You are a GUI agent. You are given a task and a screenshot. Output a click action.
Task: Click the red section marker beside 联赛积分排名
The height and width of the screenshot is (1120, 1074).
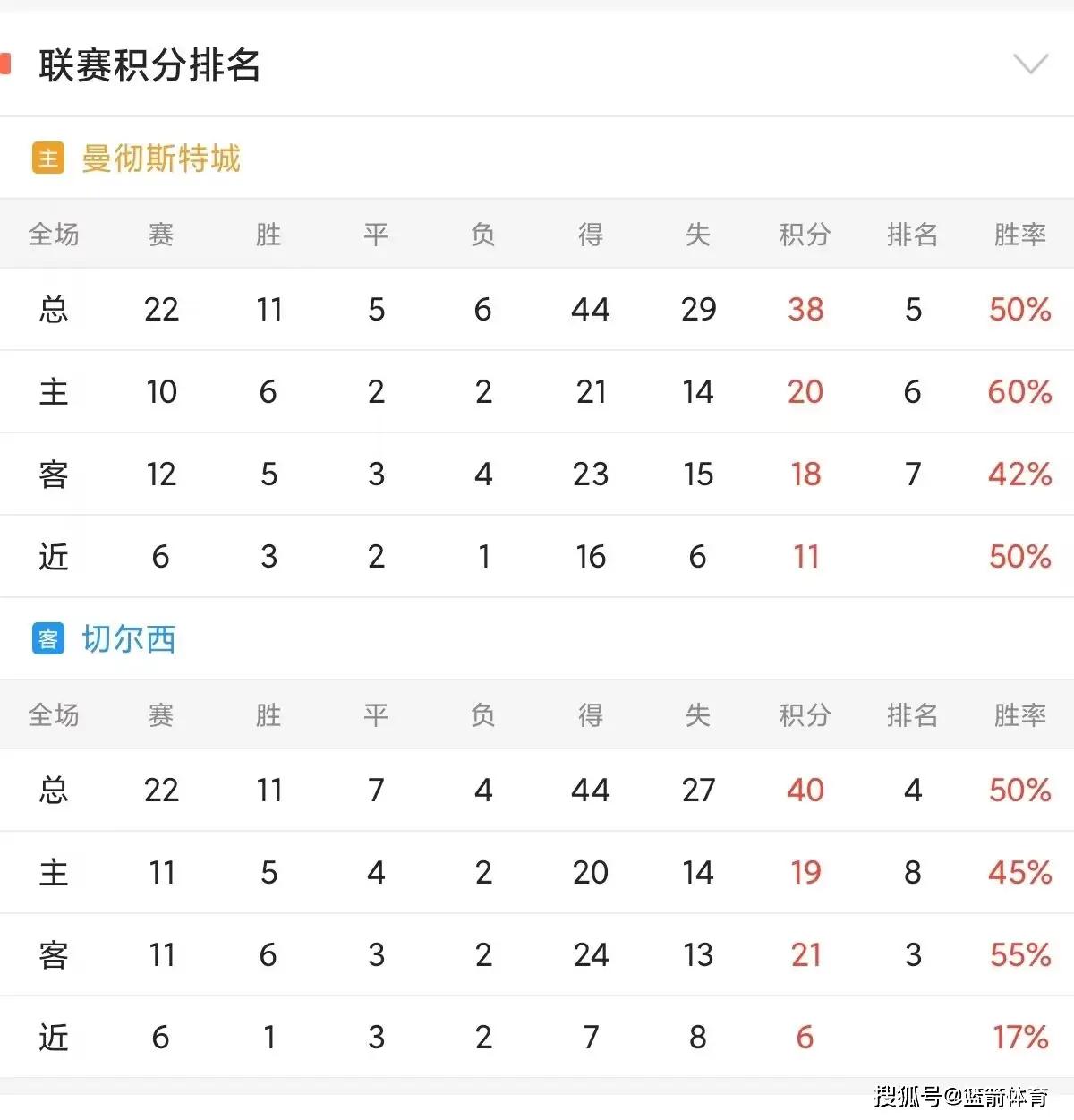(x=4, y=64)
